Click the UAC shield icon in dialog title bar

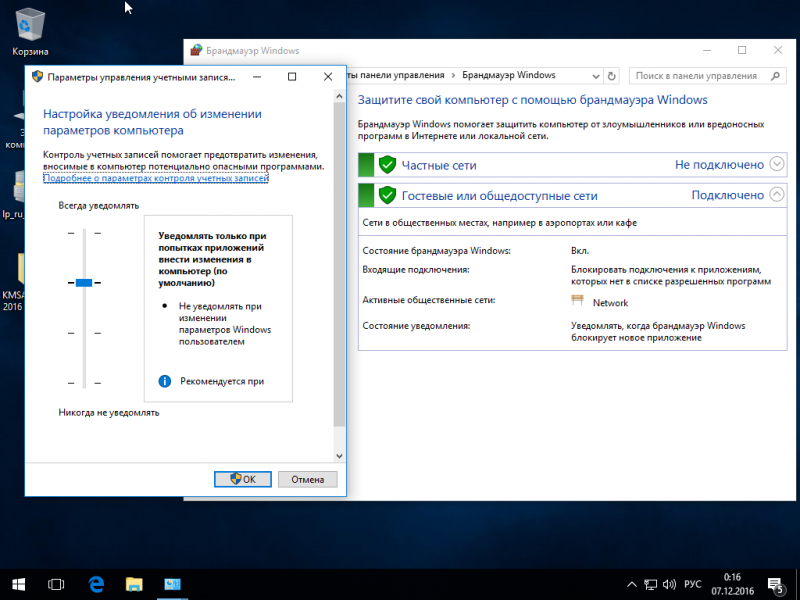(x=37, y=77)
